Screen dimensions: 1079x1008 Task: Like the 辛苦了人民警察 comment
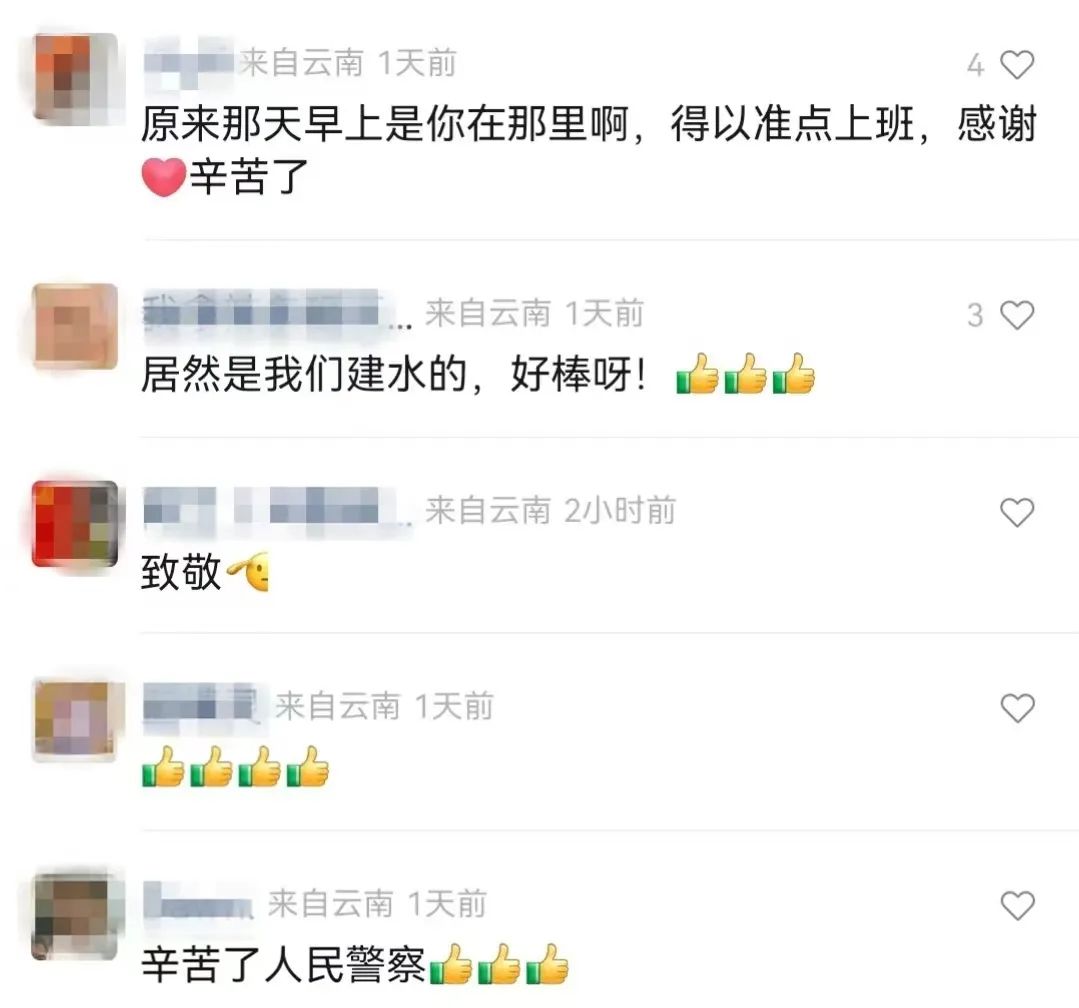coord(1016,905)
